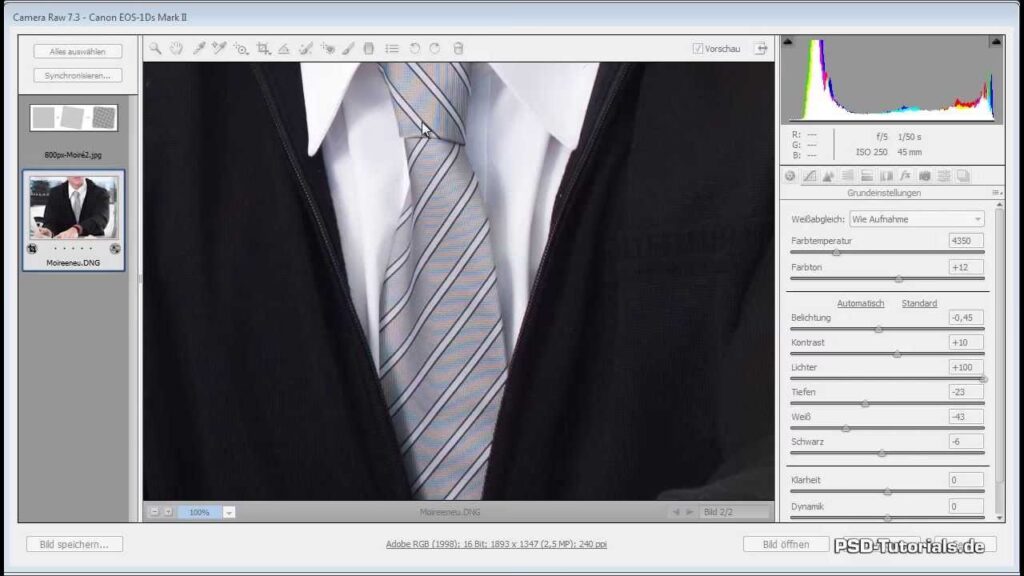Image resolution: width=1024 pixels, height=576 pixels.
Task: Switch to the Tone Curve tab
Action: pyautogui.click(x=809, y=176)
